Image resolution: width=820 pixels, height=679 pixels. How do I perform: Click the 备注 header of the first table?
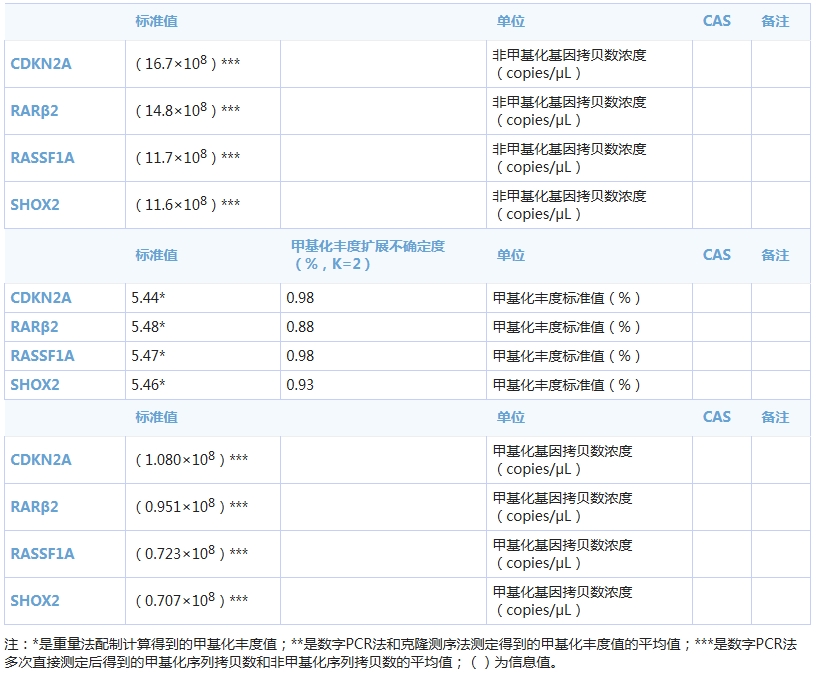coord(775,21)
